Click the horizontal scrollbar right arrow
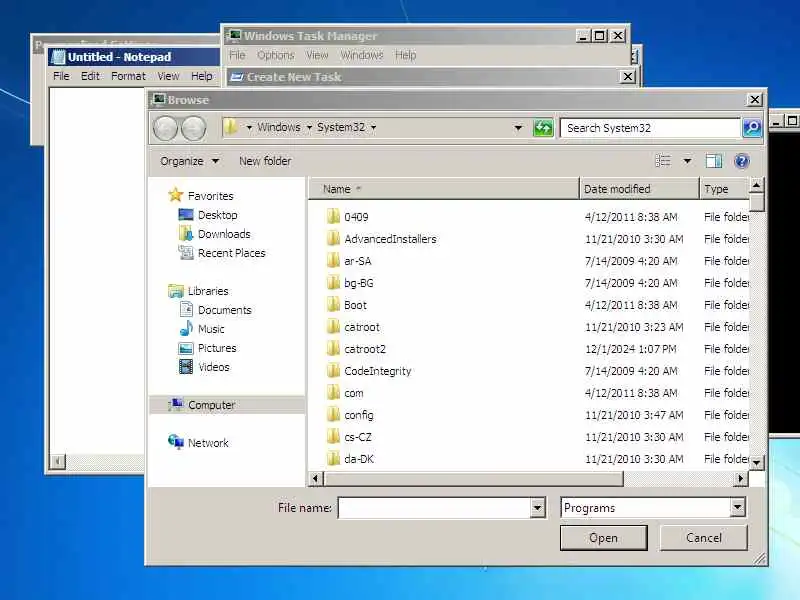Viewport: 800px width, 600px height. tap(740, 479)
